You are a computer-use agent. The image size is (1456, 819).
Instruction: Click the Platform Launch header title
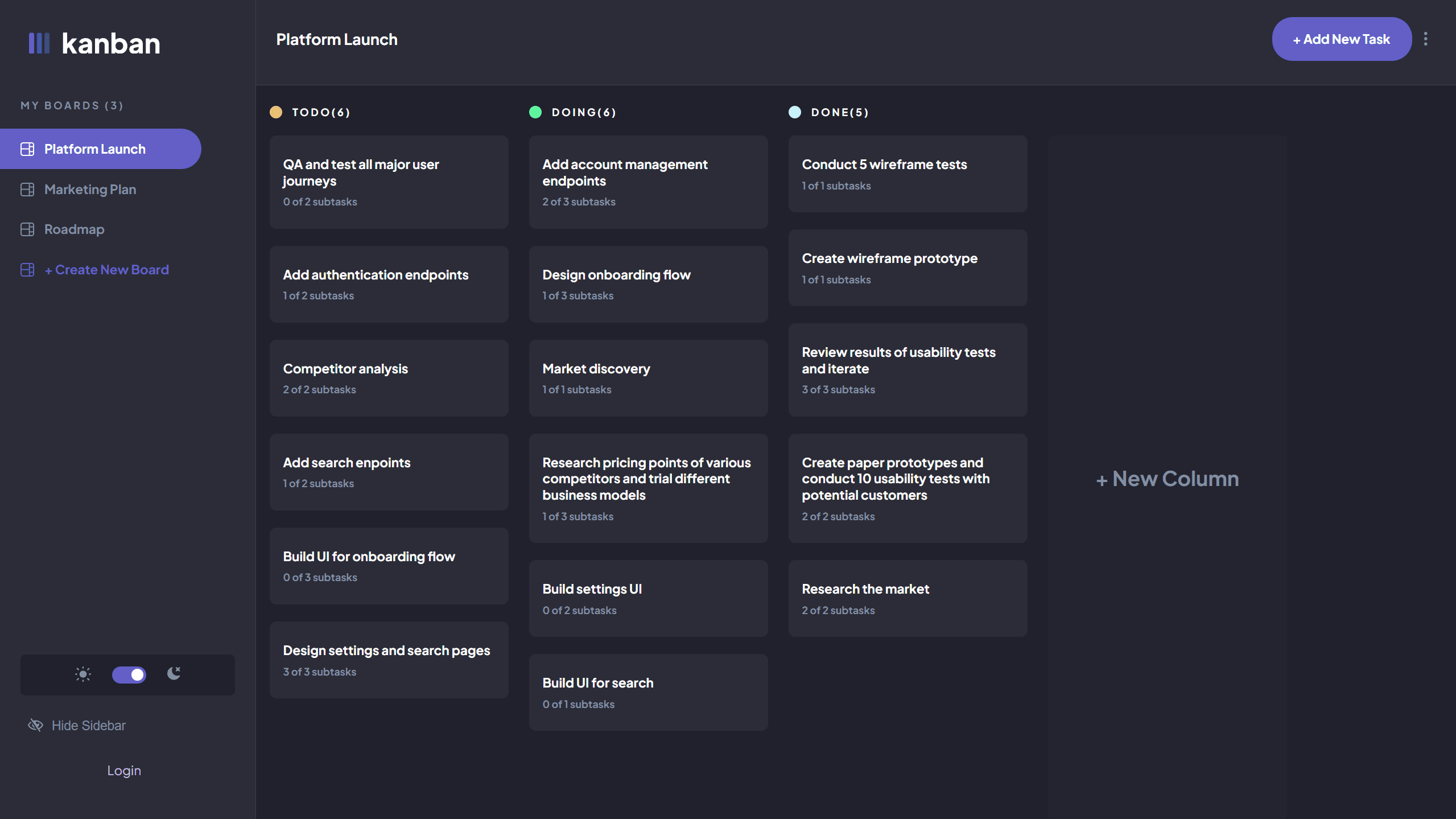(x=337, y=39)
